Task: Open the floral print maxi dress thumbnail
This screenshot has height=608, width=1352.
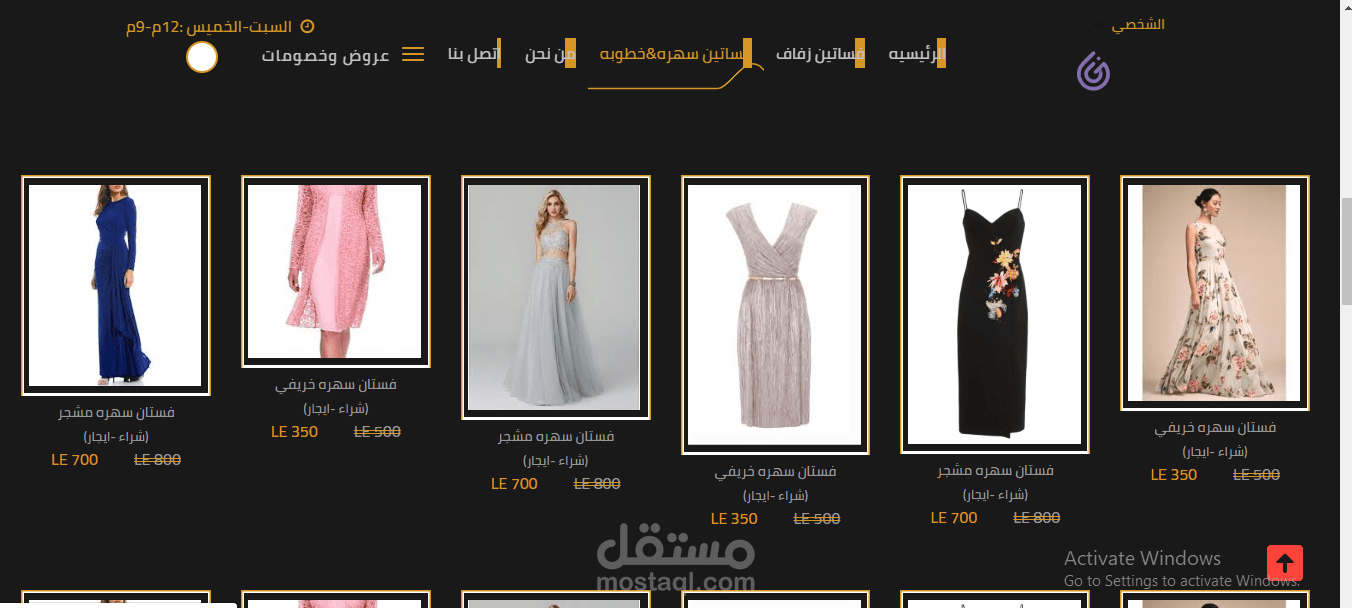Action: click(x=1215, y=293)
